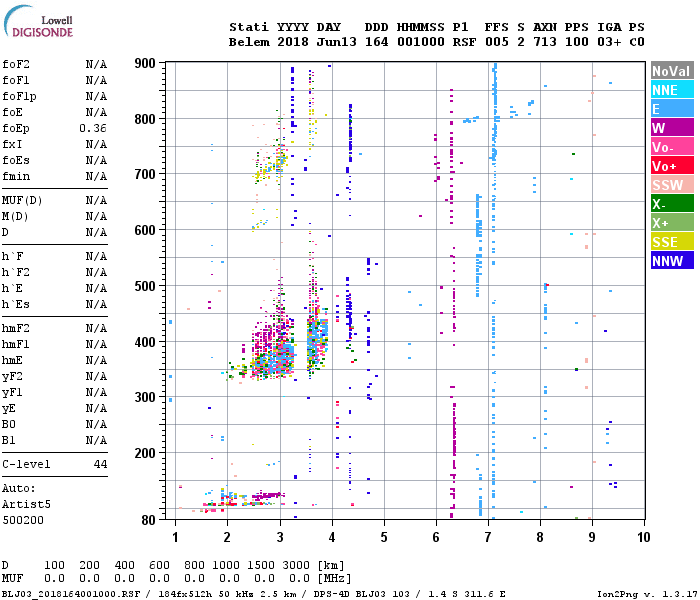The height and width of the screenshot is (600, 700).
Task: Click the 500 km height axis label
Action: pos(145,286)
